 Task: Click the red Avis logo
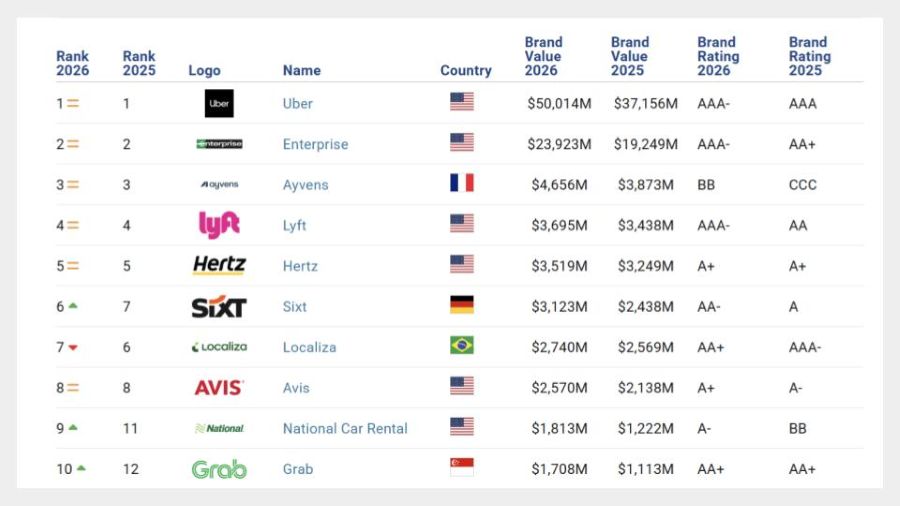219,388
